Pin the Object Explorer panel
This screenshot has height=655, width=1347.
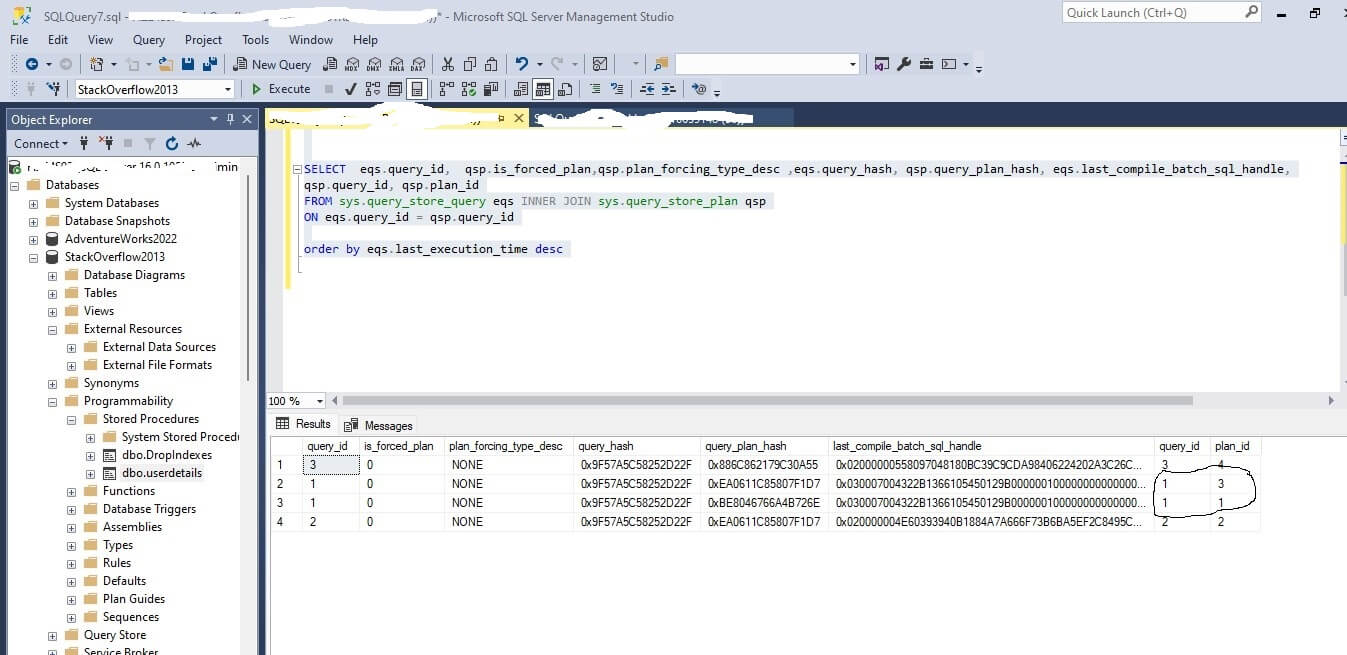tap(230, 119)
